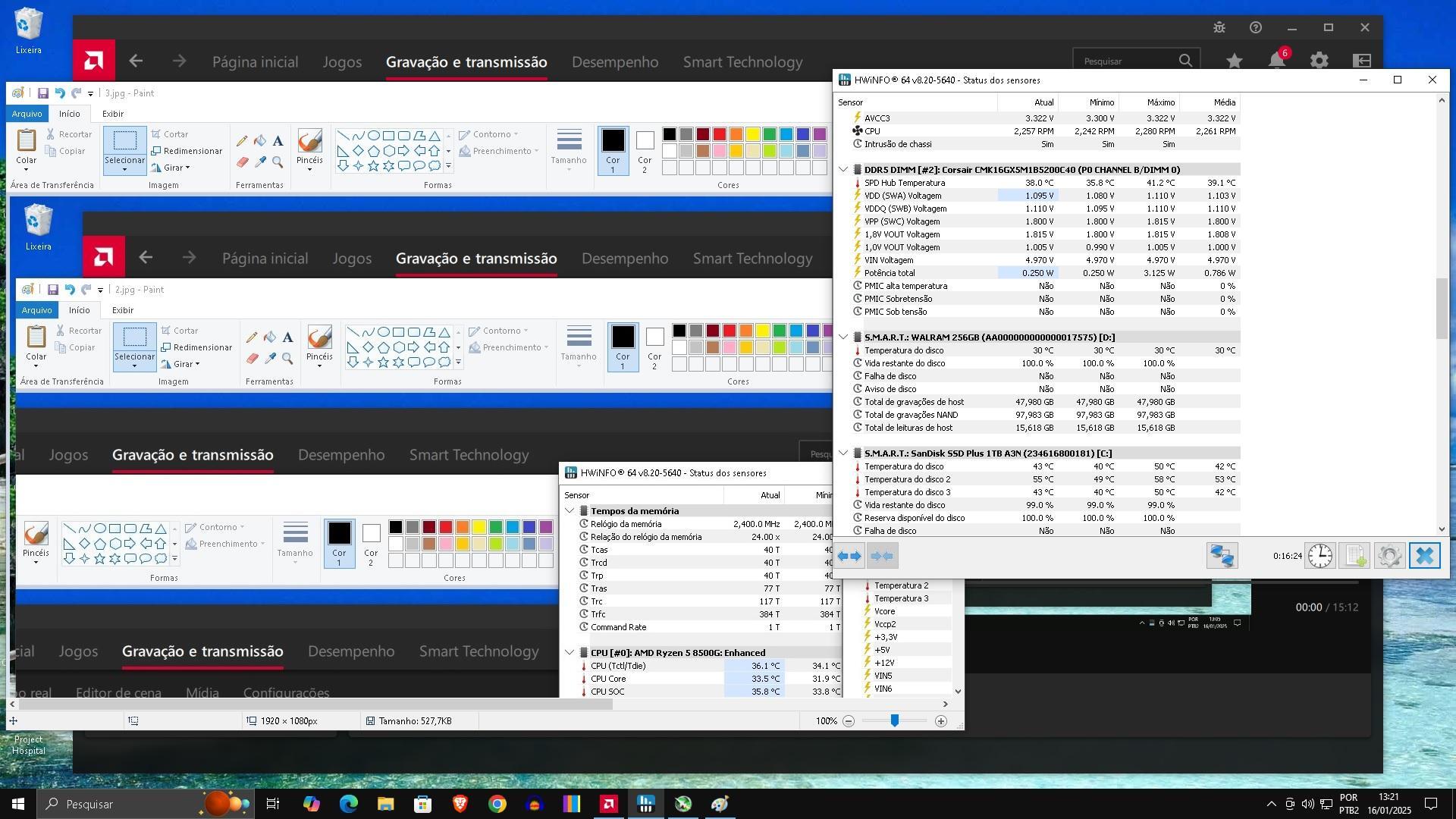The height and width of the screenshot is (819, 1456).
Task: Open AMD Desempenho tab in the top window
Action: click(615, 62)
